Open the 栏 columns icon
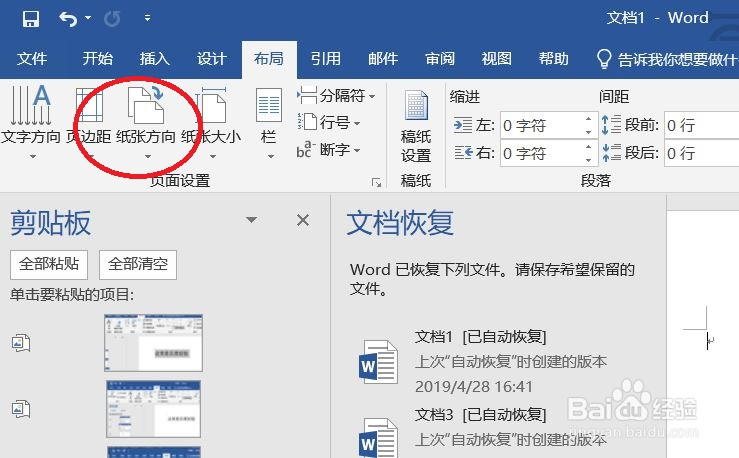739x458 pixels. click(x=269, y=105)
